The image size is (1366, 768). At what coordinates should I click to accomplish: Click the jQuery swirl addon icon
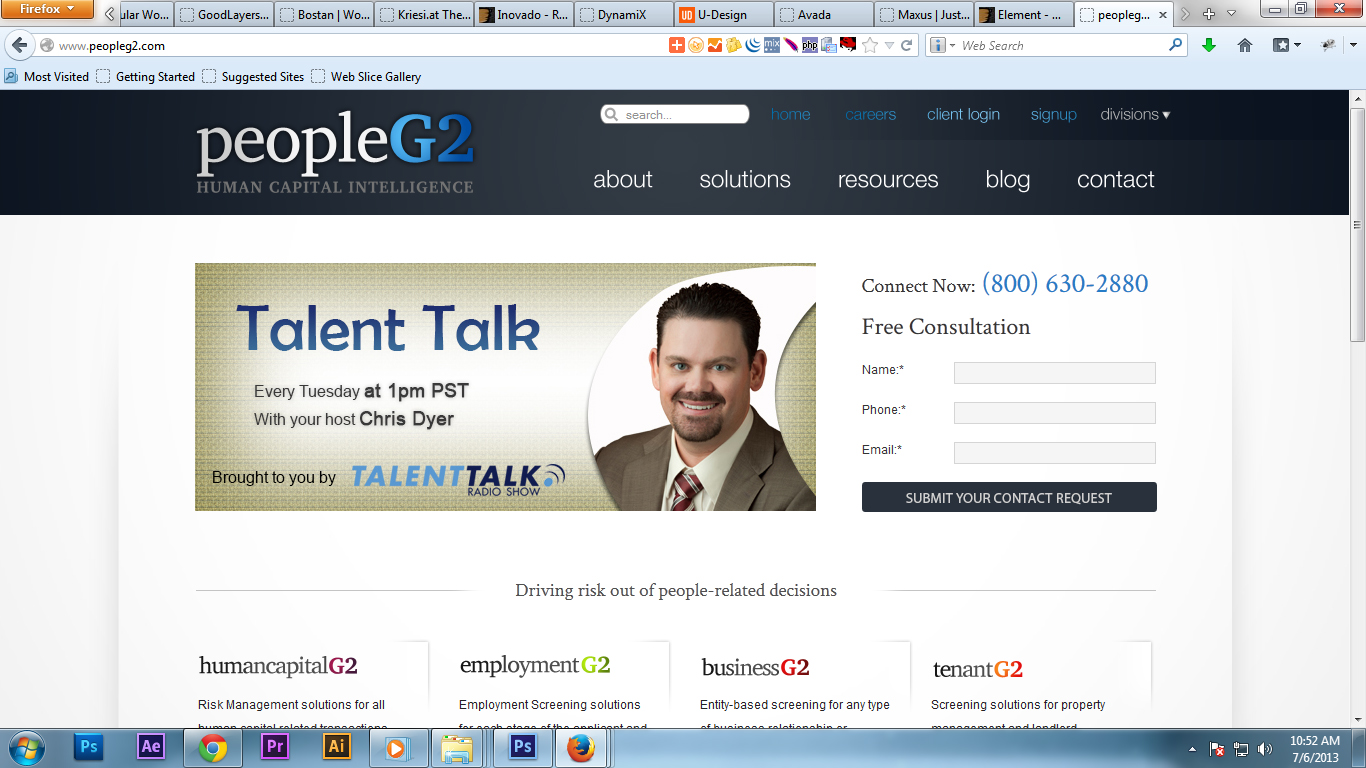pos(753,45)
